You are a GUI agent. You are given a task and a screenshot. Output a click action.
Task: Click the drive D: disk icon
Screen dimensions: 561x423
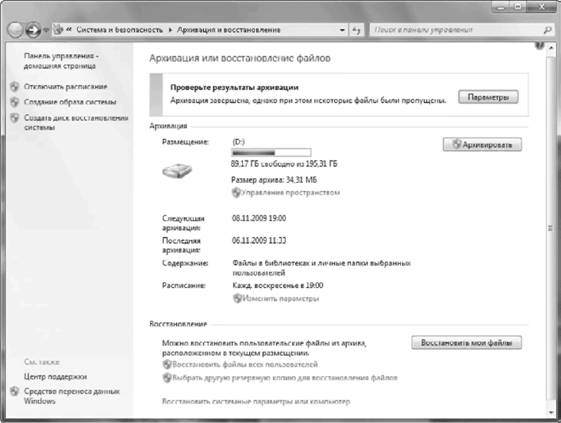(177, 170)
